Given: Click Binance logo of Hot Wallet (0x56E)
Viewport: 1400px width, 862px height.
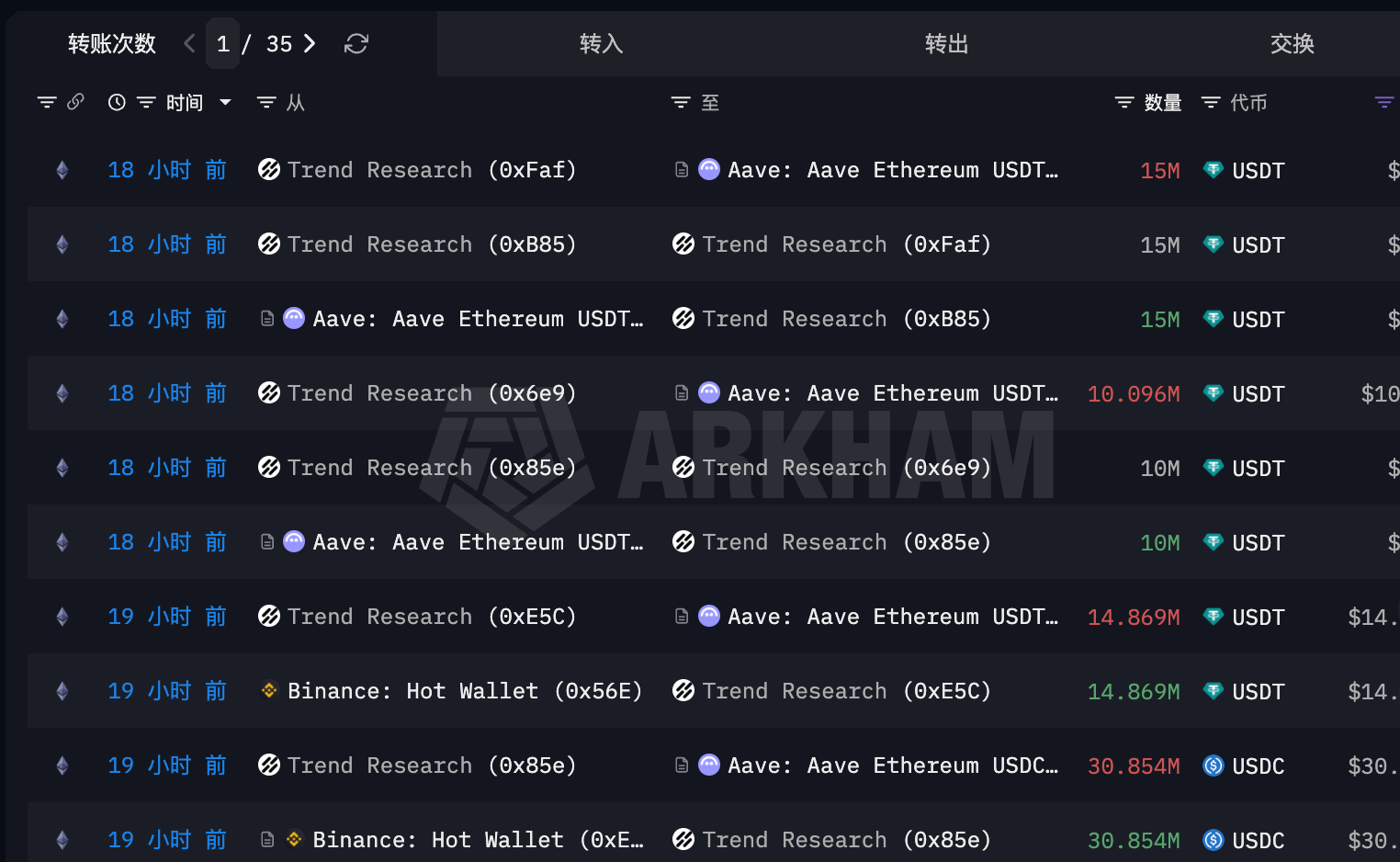Looking at the screenshot, I should pyautogui.click(x=269, y=690).
